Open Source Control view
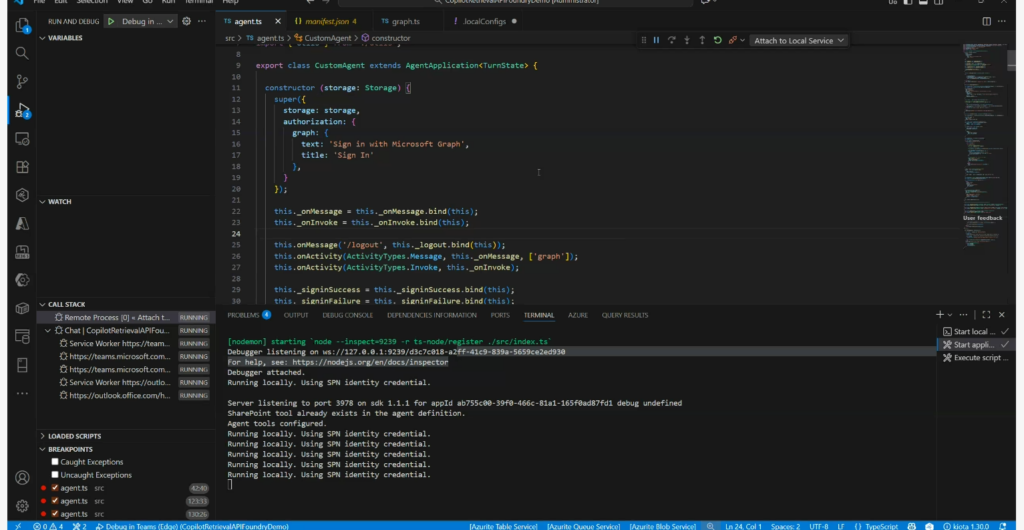 pyautogui.click(x=22, y=82)
